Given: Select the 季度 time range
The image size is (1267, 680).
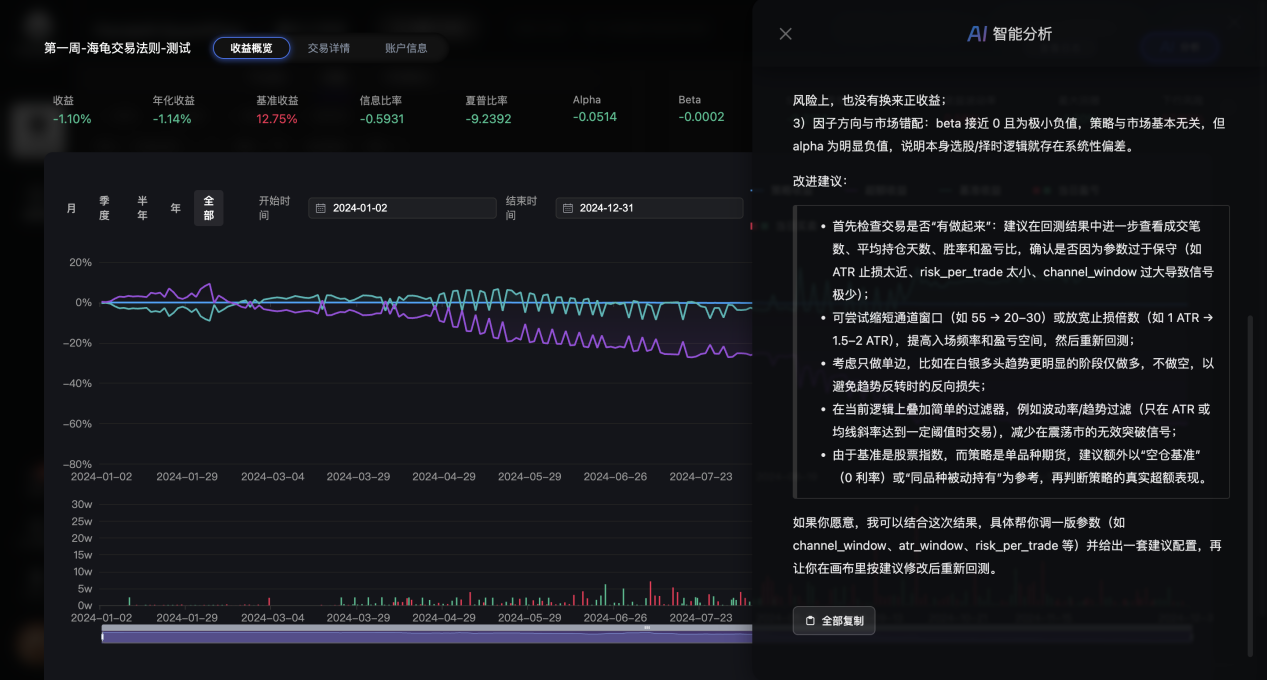Looking at the screenshot, I should point(104,208).
